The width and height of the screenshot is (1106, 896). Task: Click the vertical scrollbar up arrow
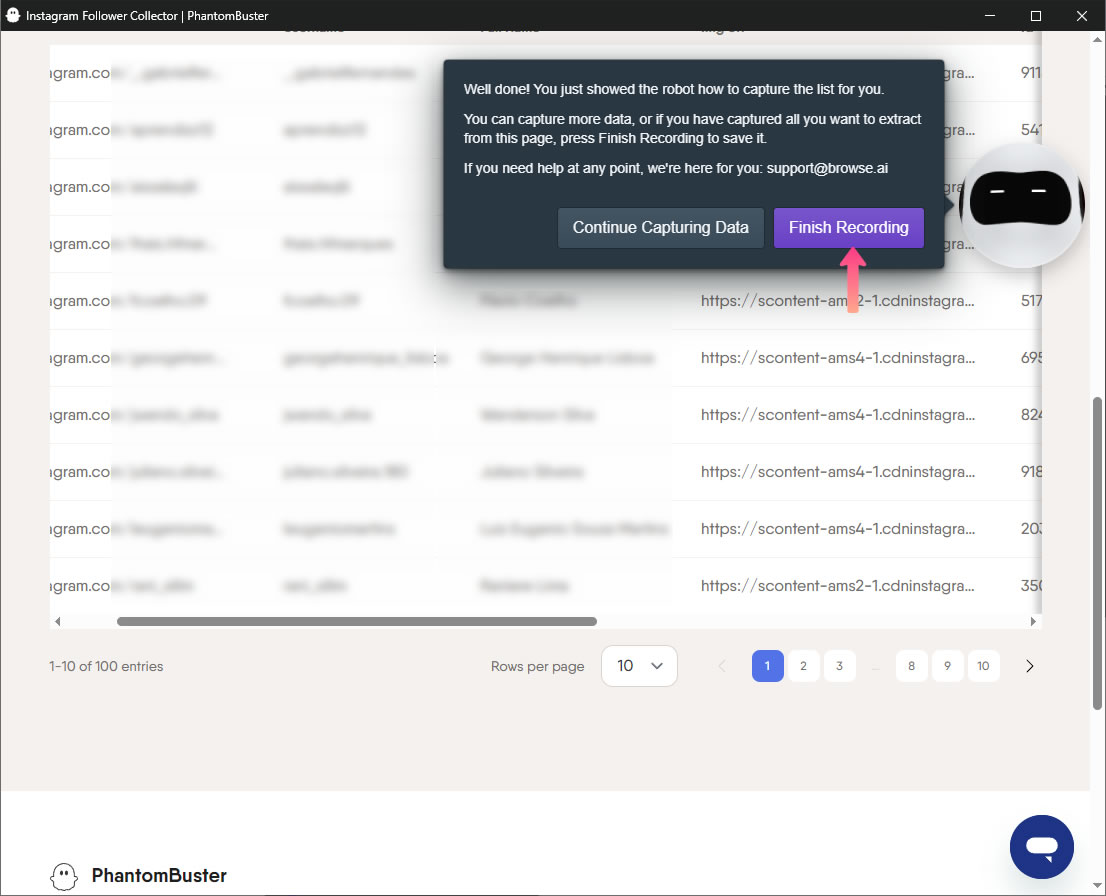click(1097, 40)
